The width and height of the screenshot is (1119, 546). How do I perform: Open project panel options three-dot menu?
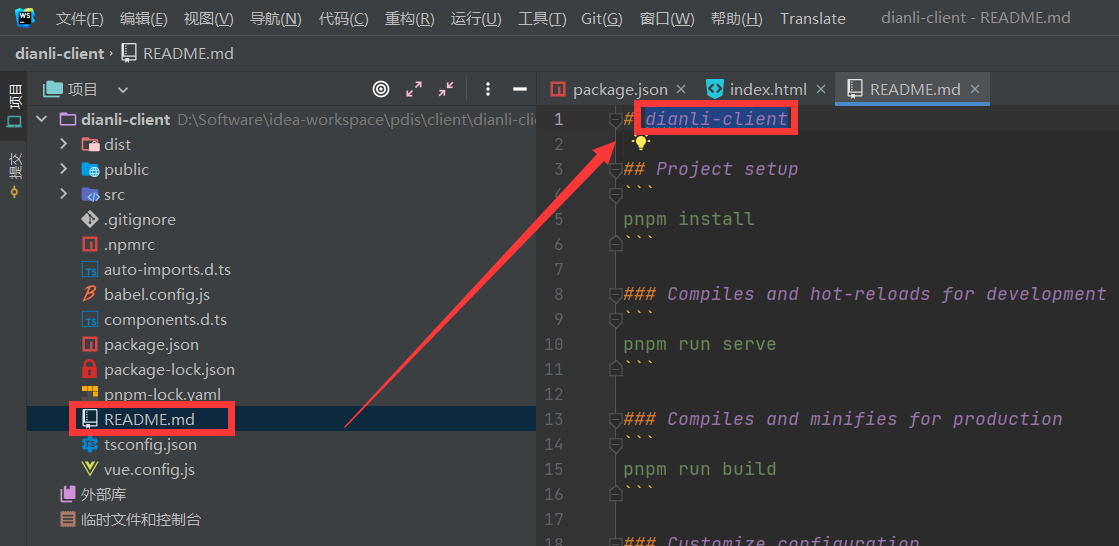coord(488,89)
